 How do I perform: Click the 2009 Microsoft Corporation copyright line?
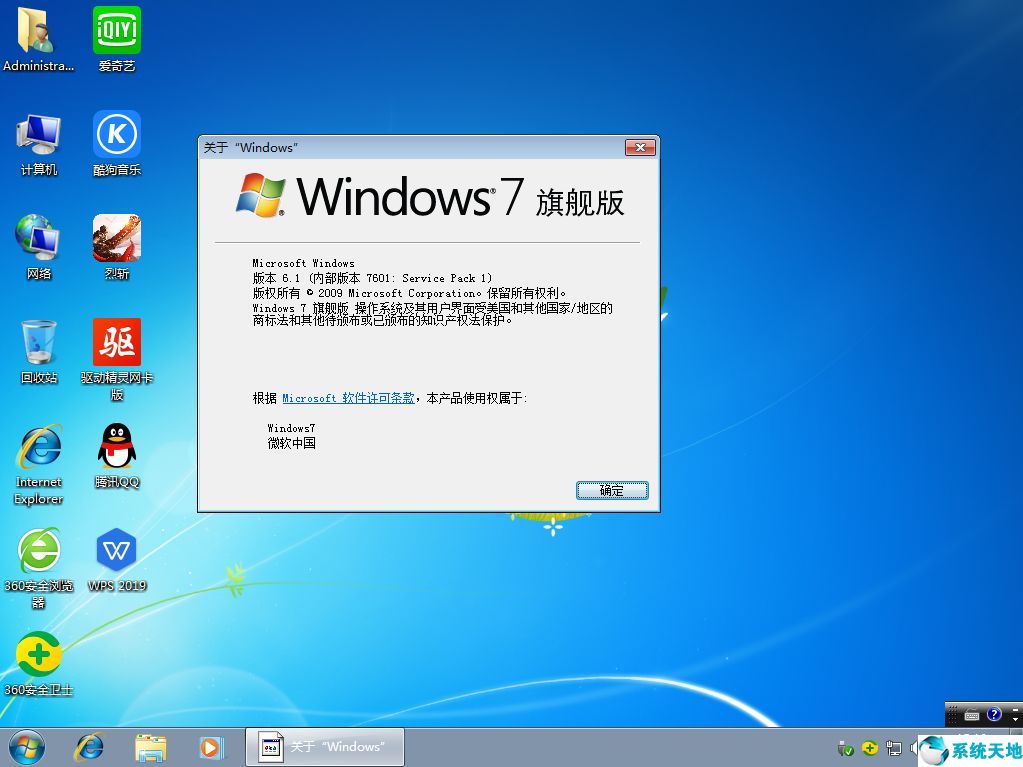pyautogui.click(x=410, y=293)
